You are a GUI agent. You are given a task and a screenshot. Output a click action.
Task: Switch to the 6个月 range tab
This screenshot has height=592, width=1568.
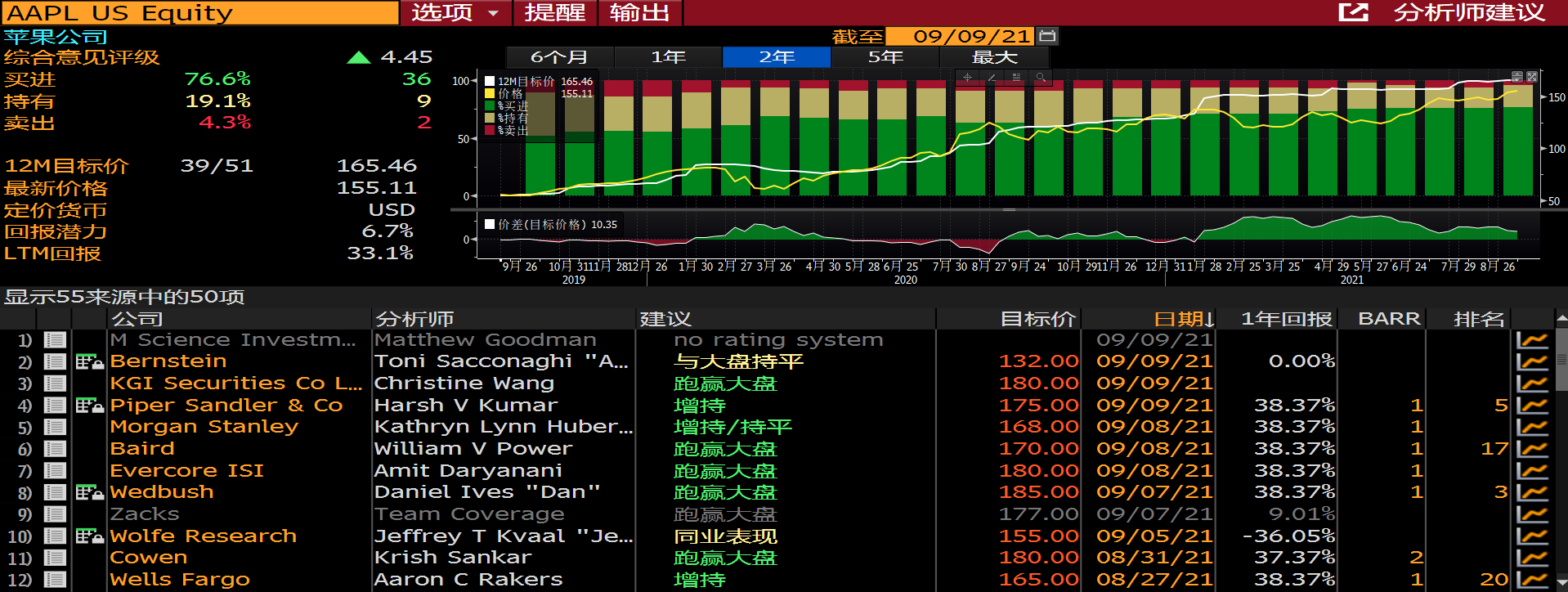point(560,57)
